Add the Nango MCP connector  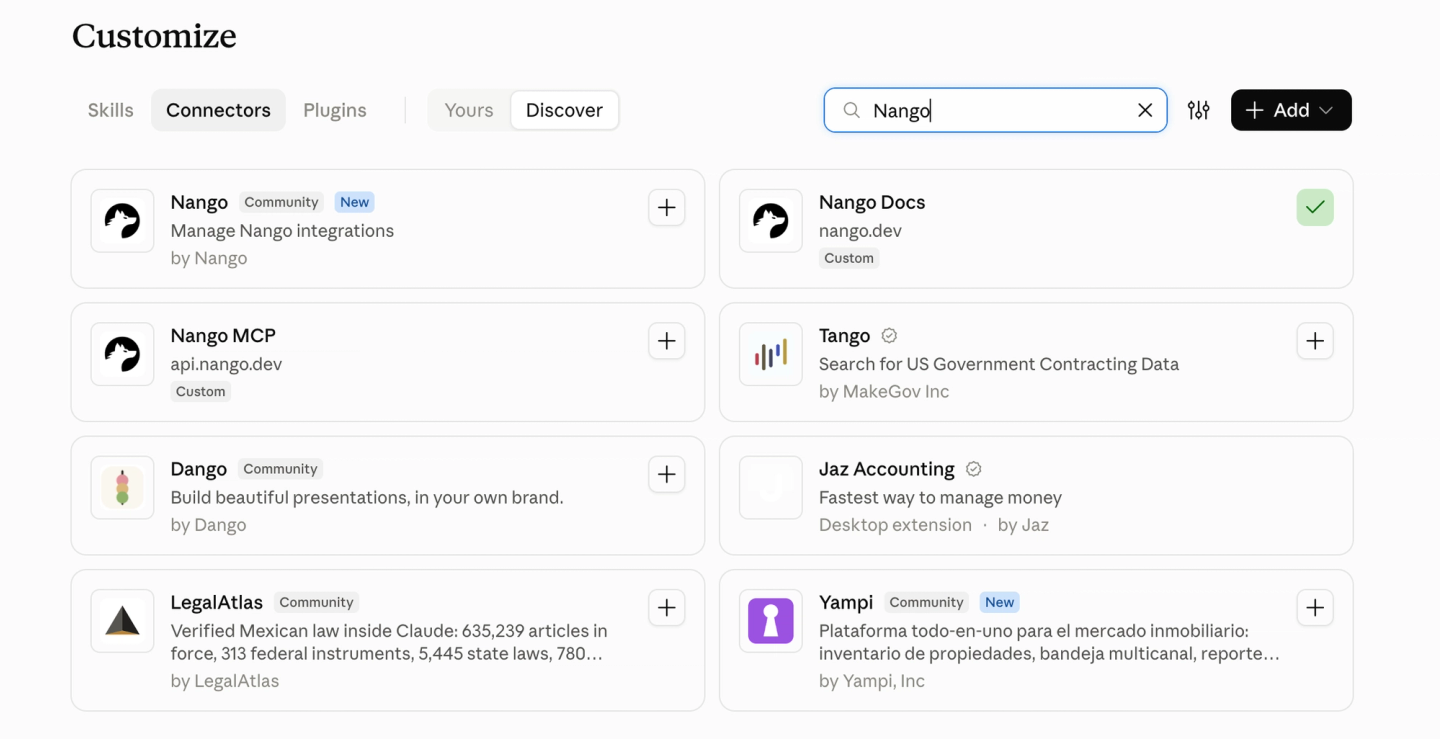(667, 341)
